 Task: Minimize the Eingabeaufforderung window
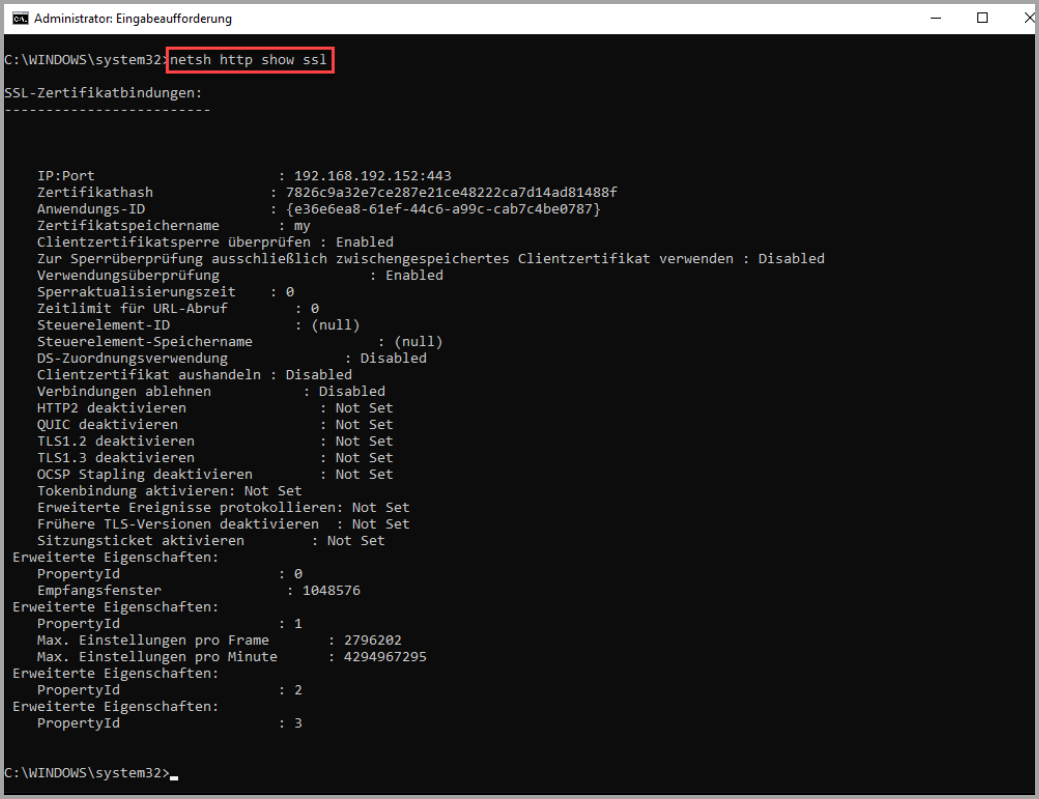click(935, 18)
